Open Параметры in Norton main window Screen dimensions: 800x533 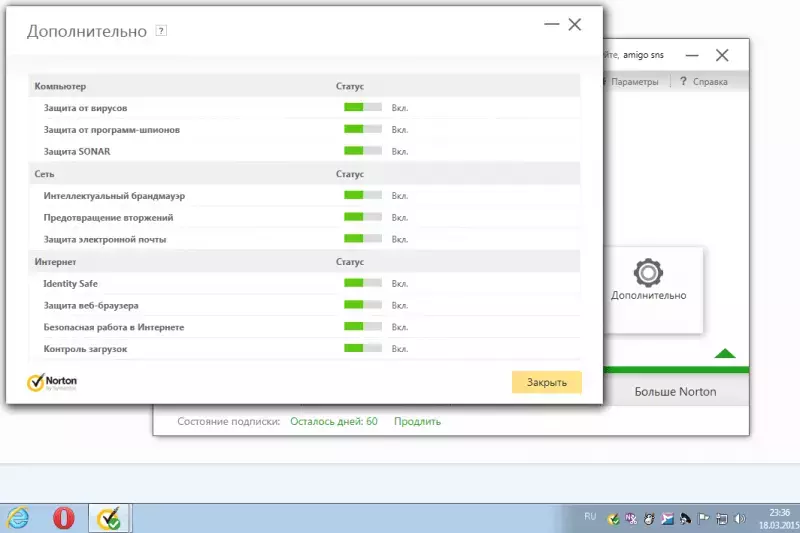point(634,82)
